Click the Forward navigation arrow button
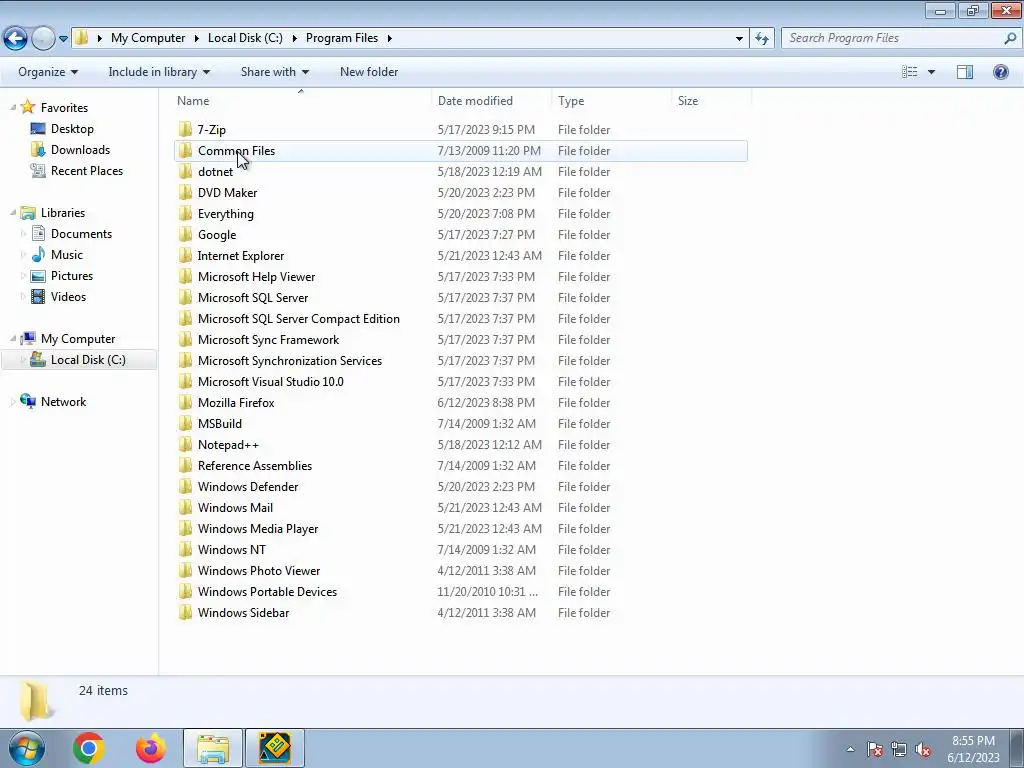 click(43, 39)
